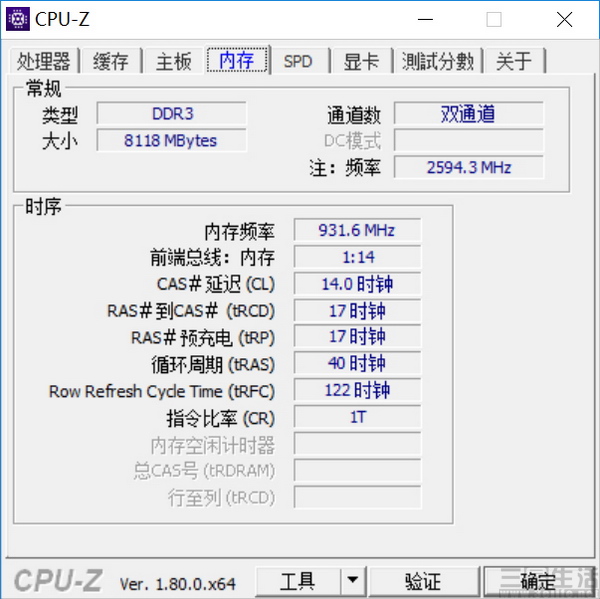Click the 40 时钟 tRAS value
Viewport: 600px width, 599px height.
pyautogui.click(x=357, y=363)
